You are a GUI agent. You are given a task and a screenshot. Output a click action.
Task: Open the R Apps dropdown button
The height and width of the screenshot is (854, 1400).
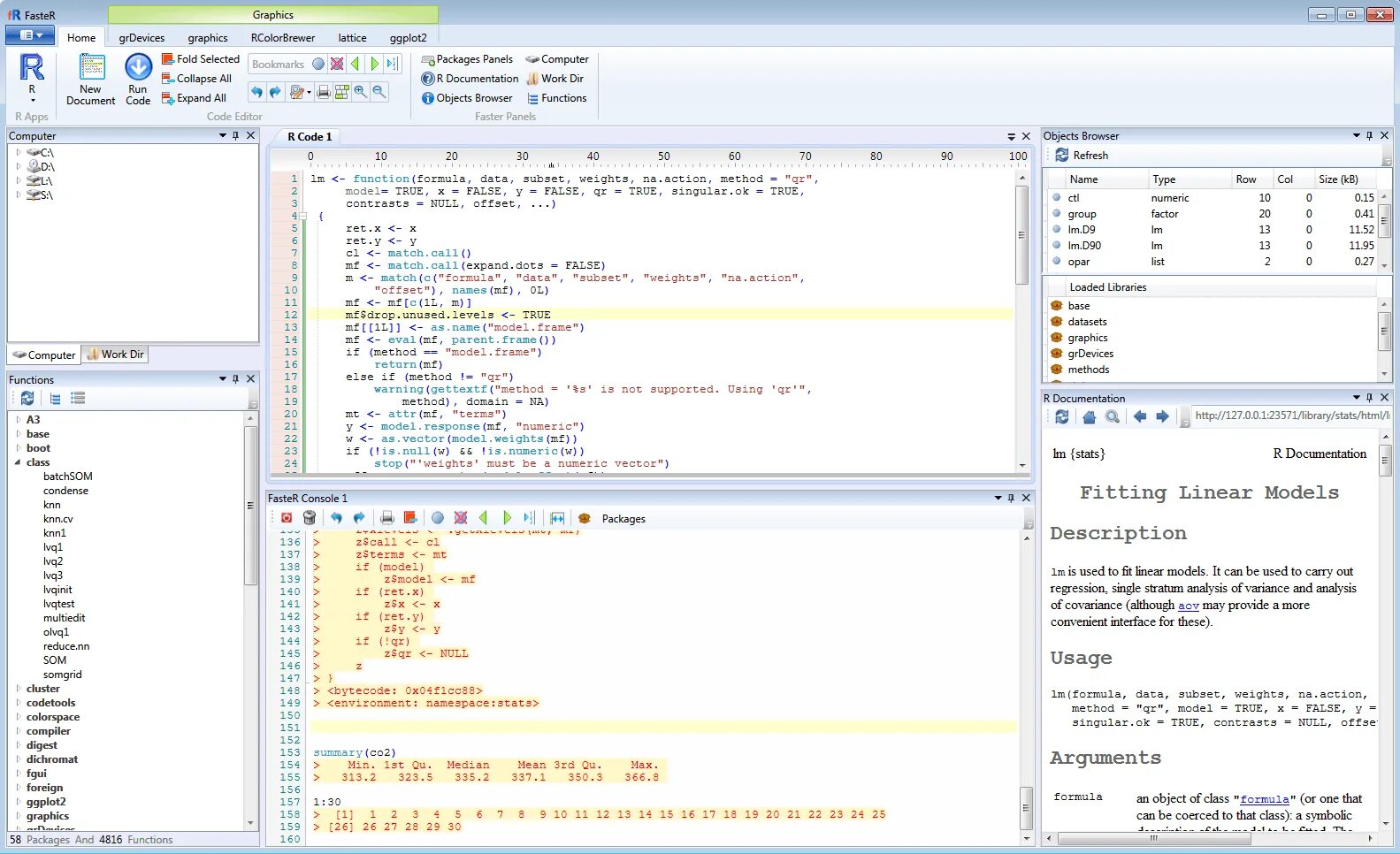pyautogui.click(x=32, y=79)
